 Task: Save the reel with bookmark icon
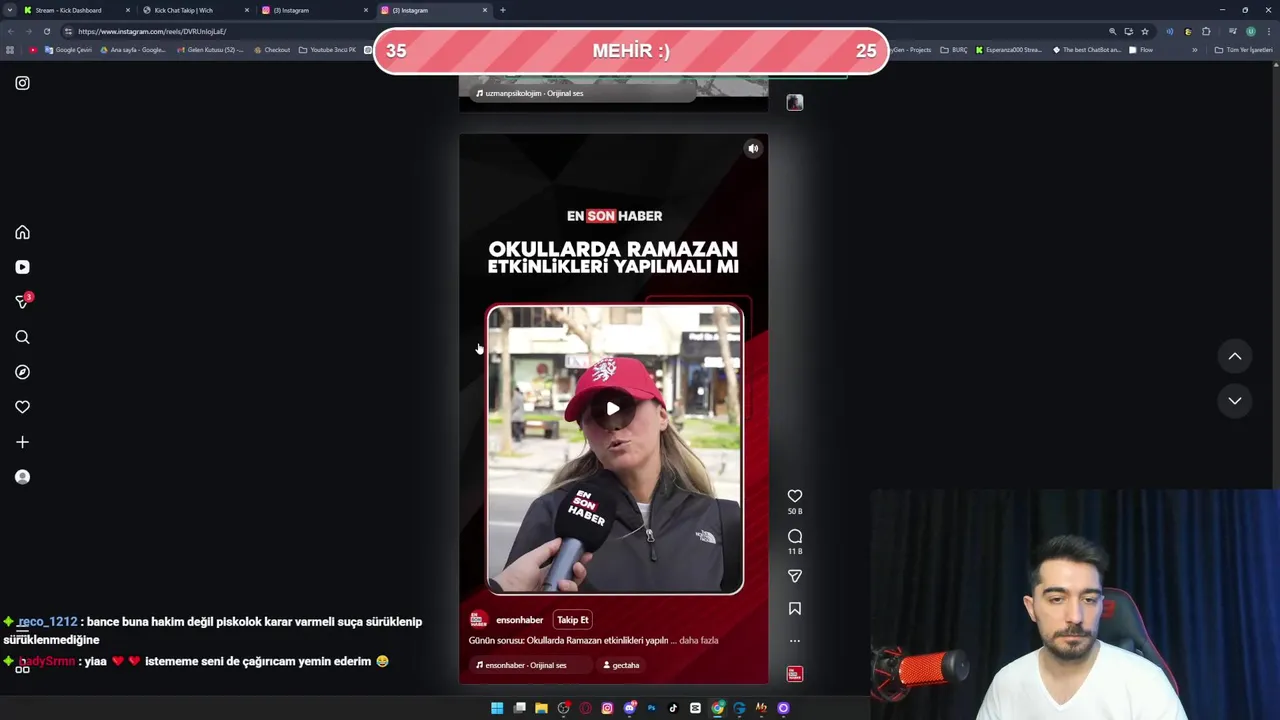tap(795, 608)
